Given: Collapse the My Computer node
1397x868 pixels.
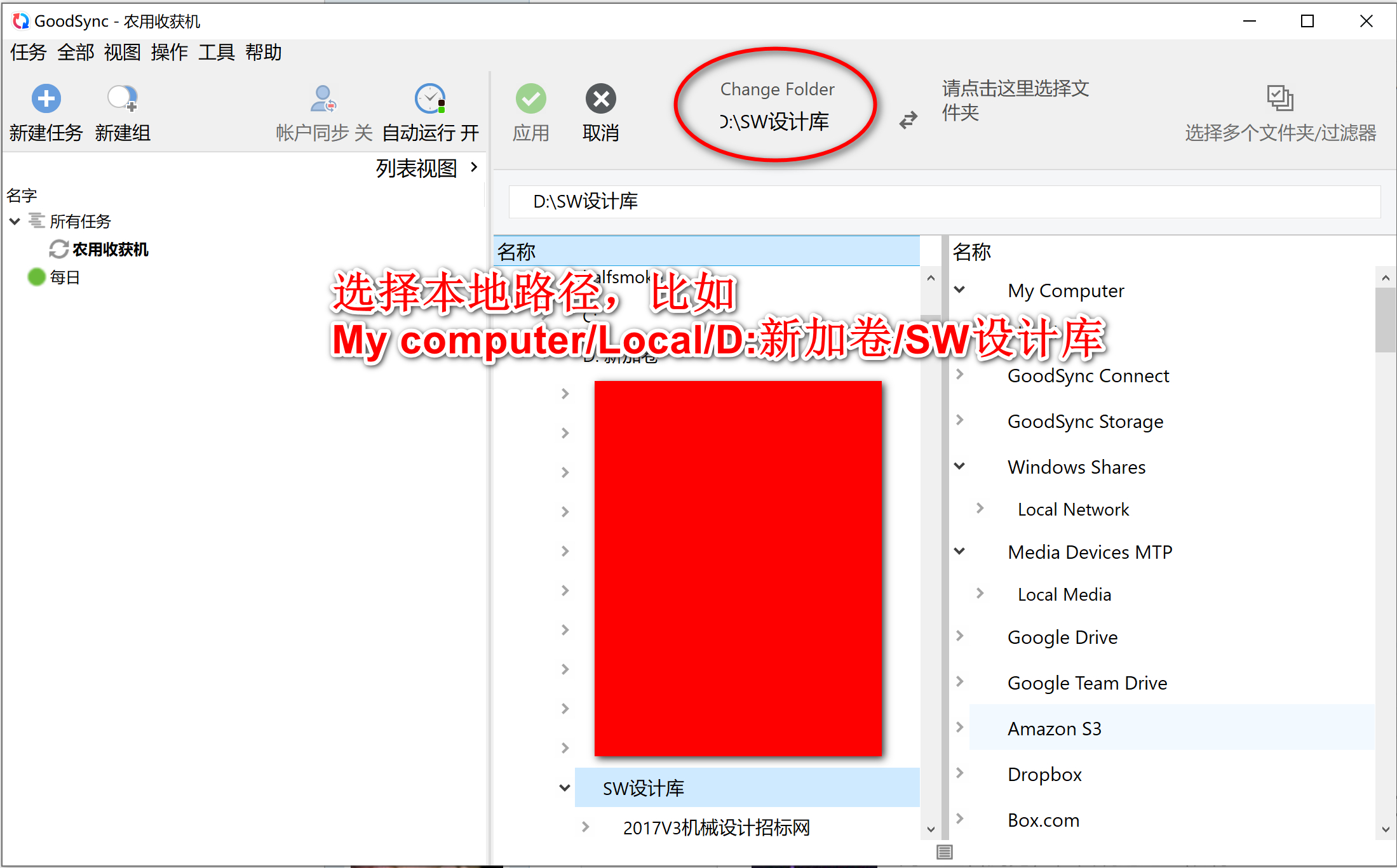Looking at the screenshot, I should point(960,290).
